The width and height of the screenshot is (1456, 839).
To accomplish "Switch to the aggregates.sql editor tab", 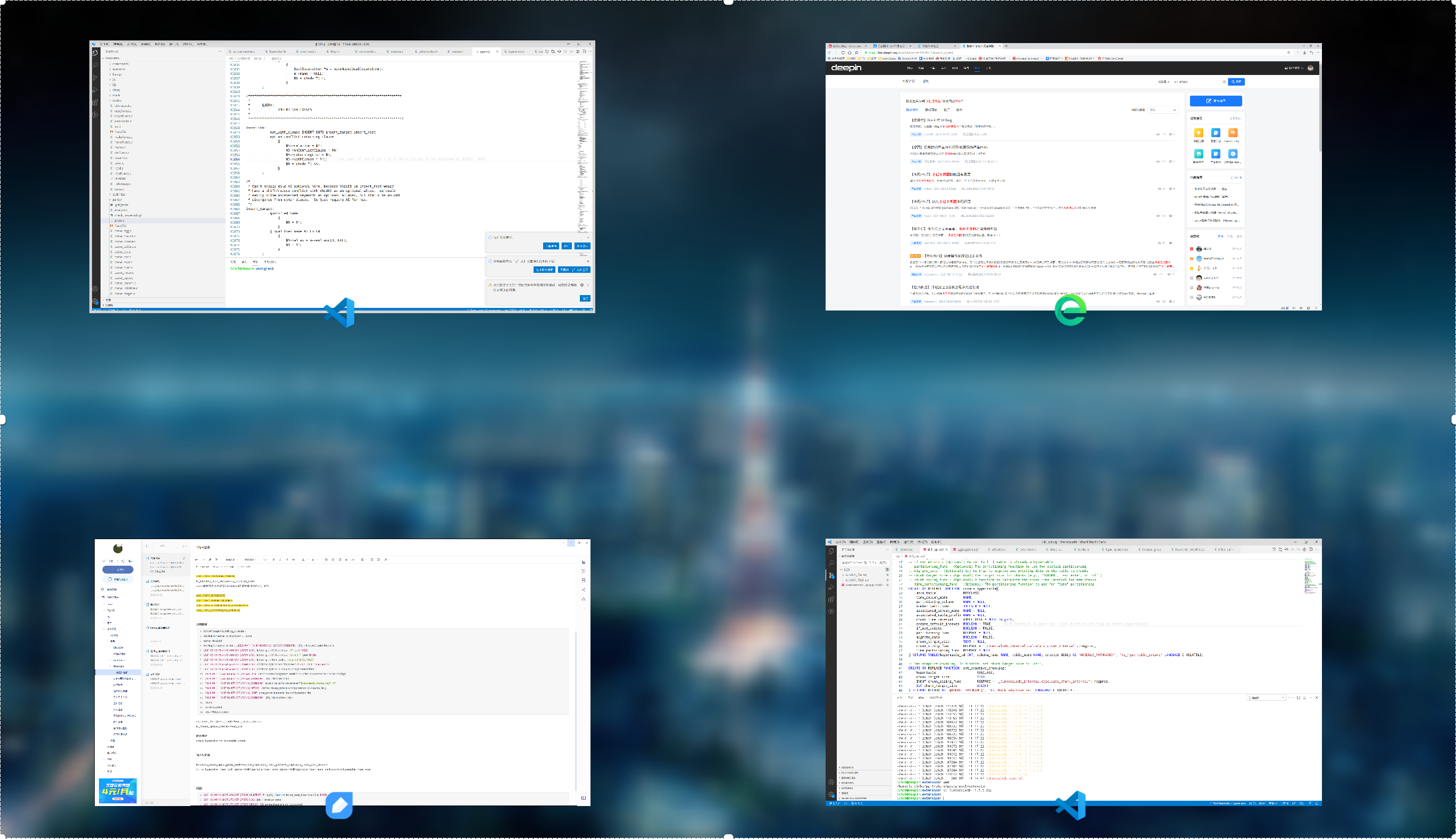I will tap(968, 550).
